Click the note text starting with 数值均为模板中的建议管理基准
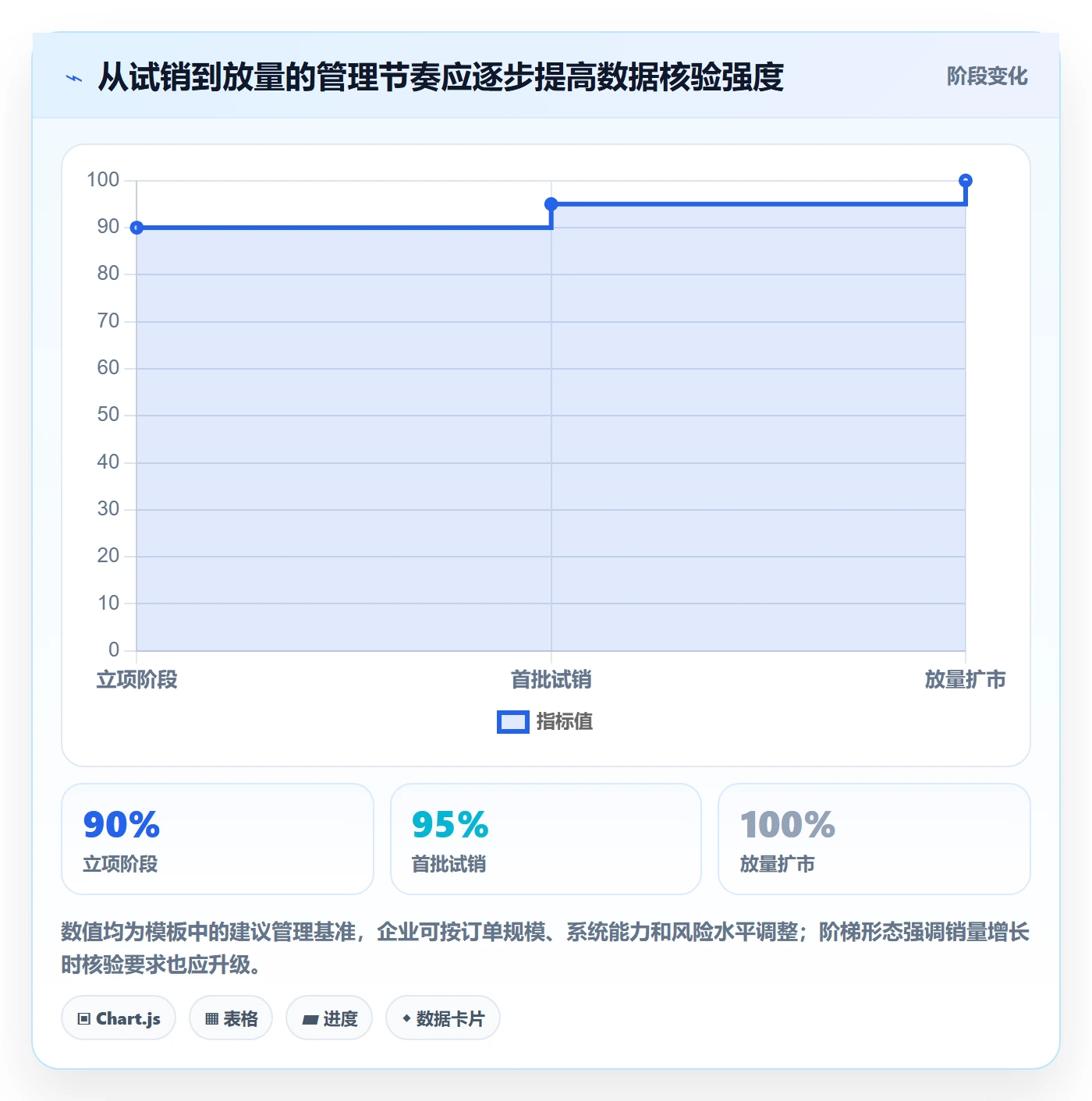The width and height of the screenshot is (1092, 1101). click(545, 948)
